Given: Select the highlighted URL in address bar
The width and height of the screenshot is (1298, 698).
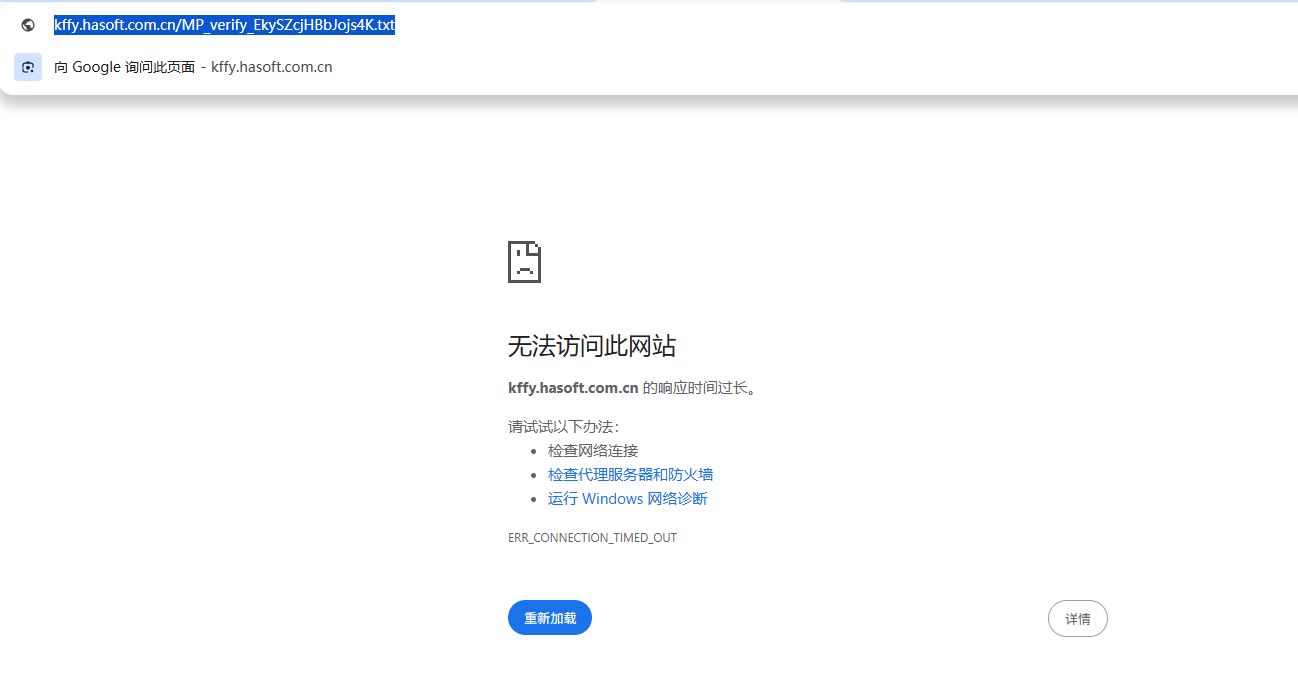Looking at the screenshot, I should coord(224,25).
